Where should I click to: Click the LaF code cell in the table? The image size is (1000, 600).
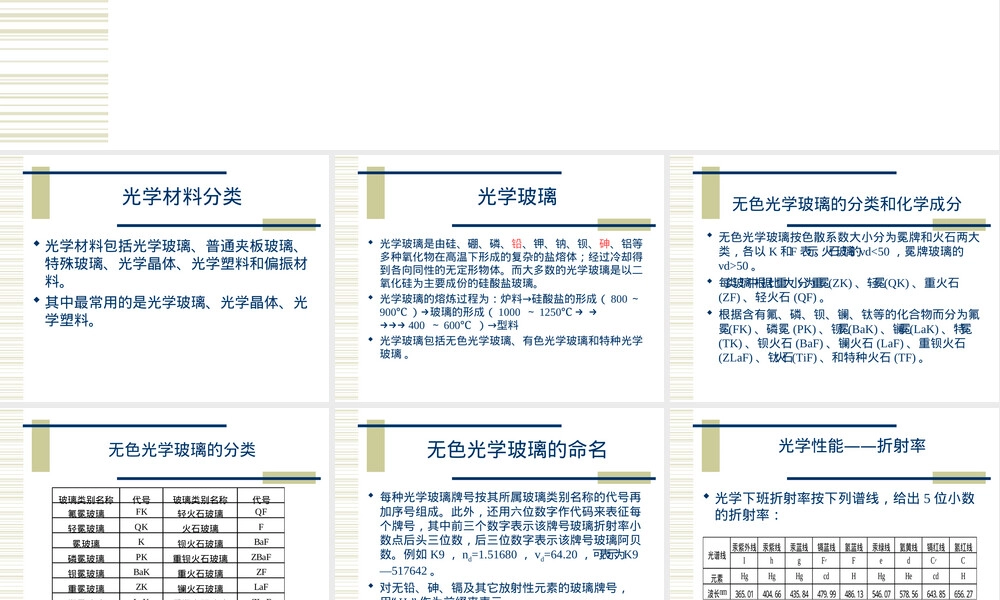click(261, 587)
